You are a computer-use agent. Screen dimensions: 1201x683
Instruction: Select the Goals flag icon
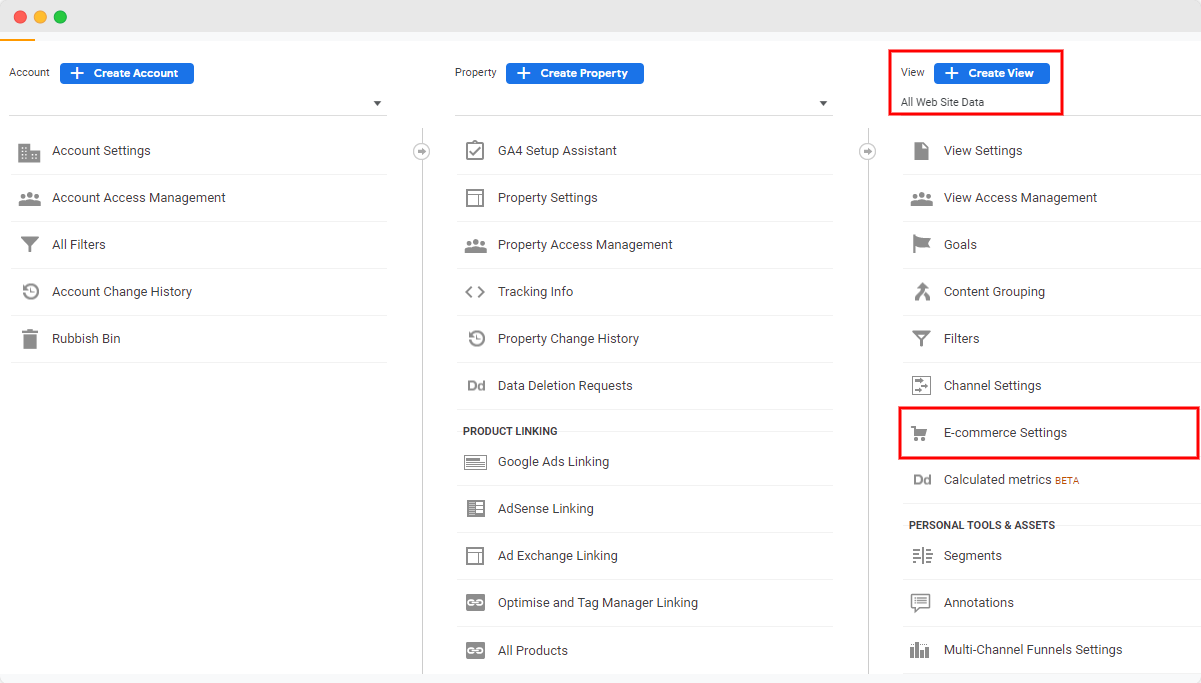920,244
